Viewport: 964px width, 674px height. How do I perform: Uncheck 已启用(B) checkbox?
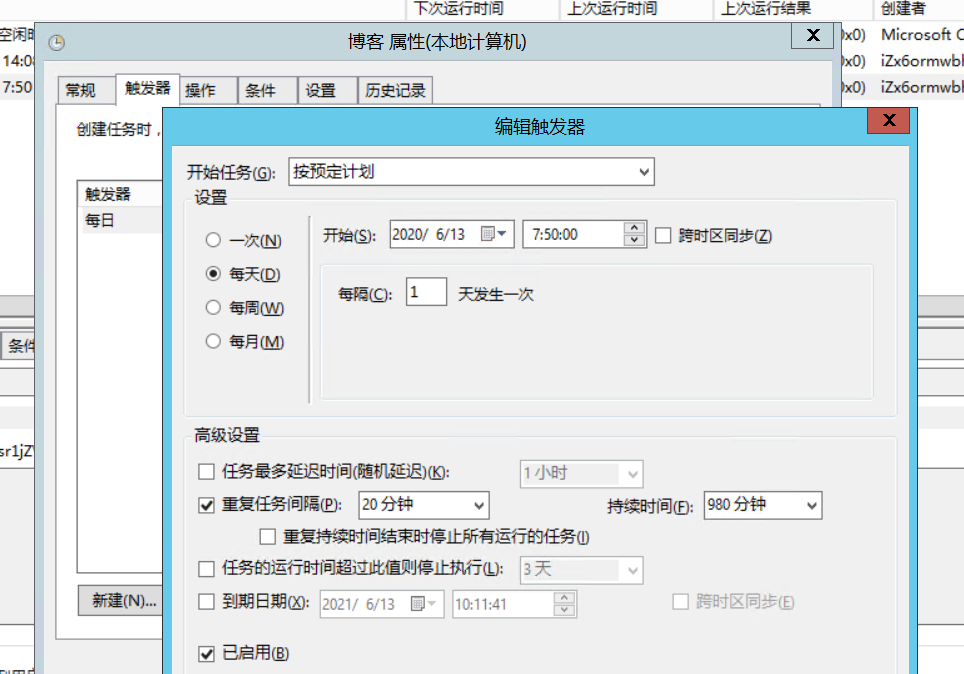(207, 653)
